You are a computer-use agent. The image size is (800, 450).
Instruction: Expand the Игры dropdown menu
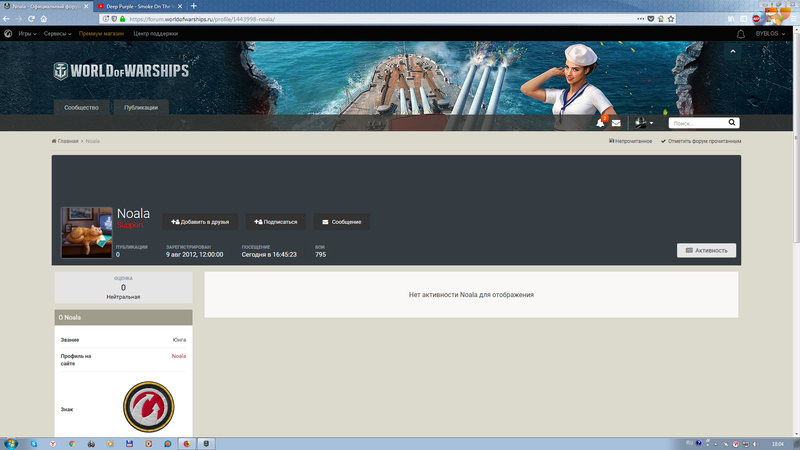pos(27,33)
